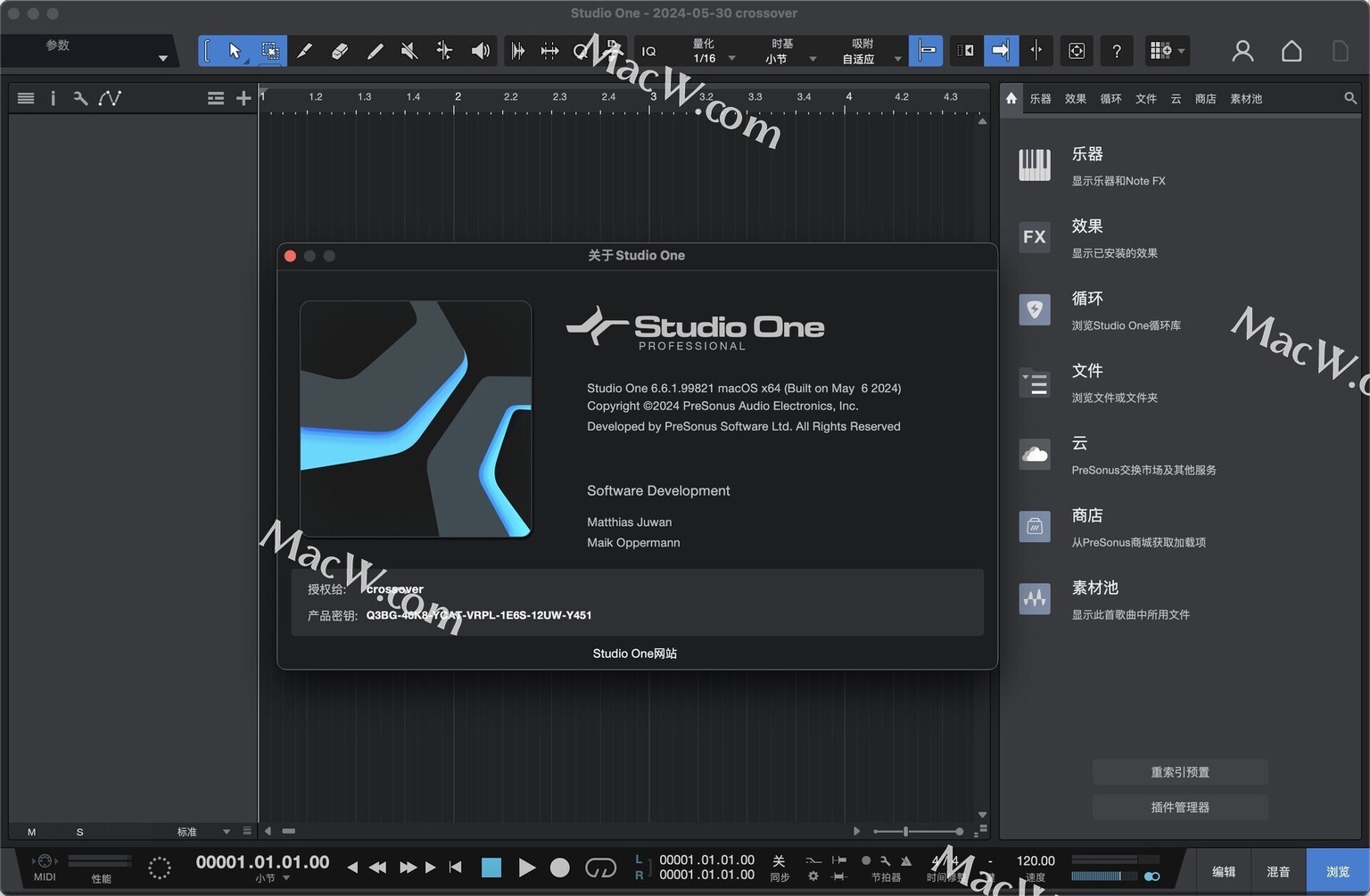Click Studio One网站 link
This screenshot has width=1370, height=896.
635,654
